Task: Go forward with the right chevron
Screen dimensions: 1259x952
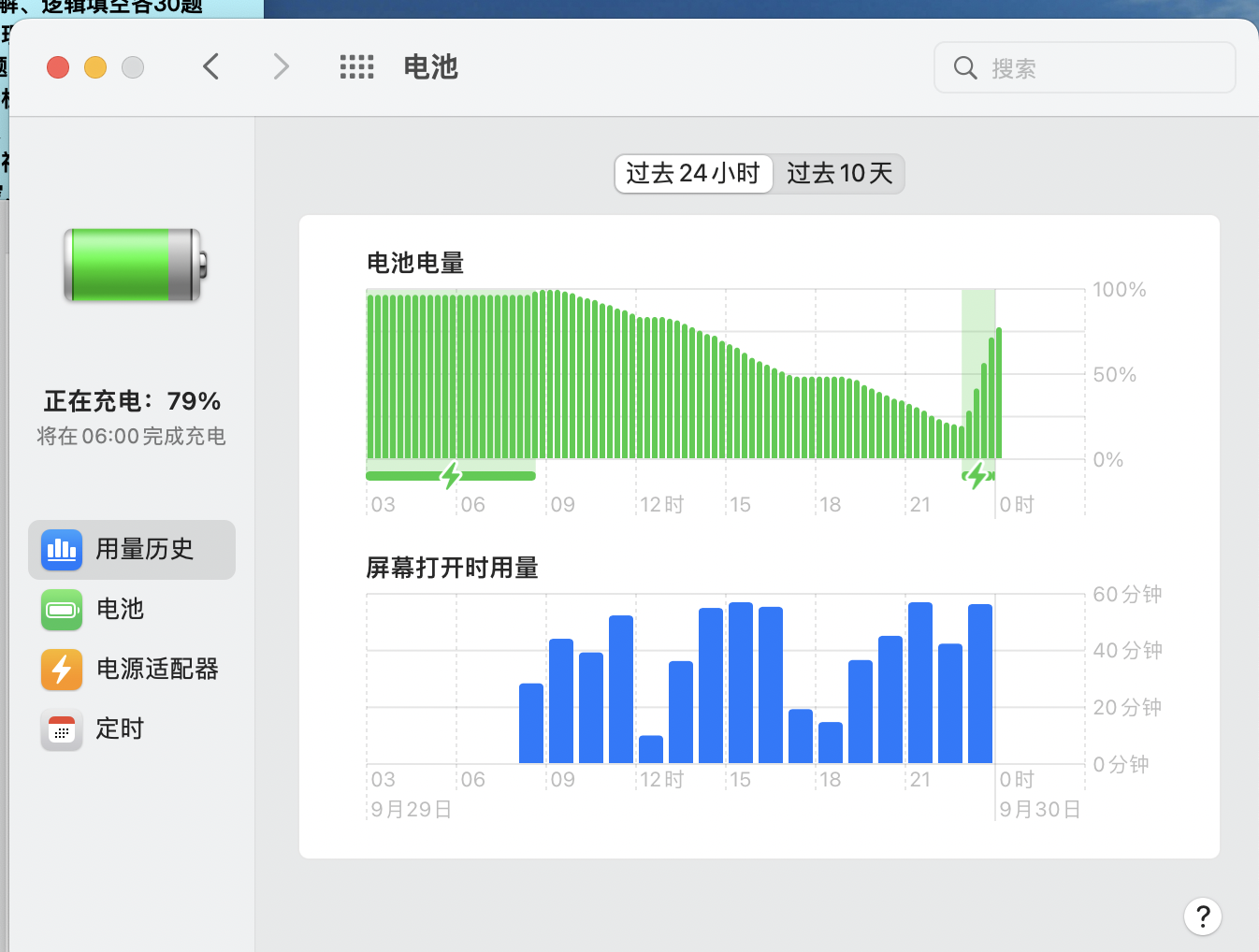Action: point(281,67)
